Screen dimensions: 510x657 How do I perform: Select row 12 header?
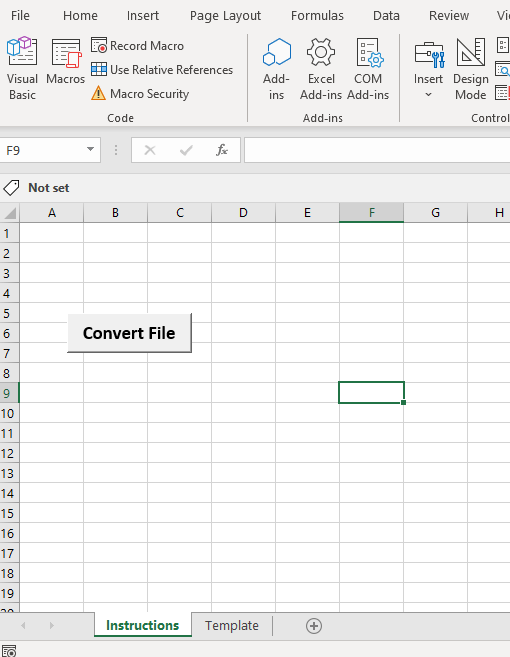[9, 453]
